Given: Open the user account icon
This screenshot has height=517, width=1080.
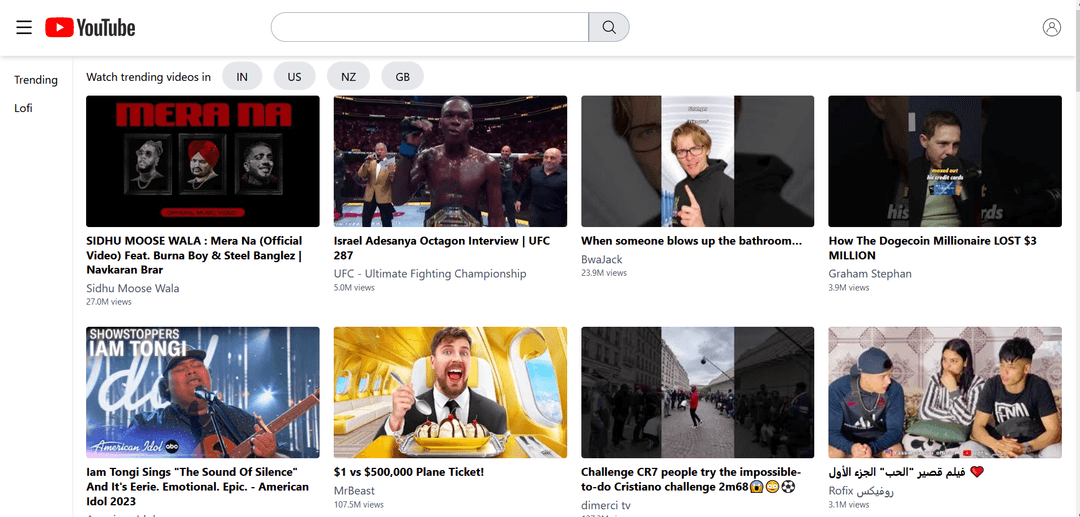Looking at the screenshot, I should (x=1051, y=27).
